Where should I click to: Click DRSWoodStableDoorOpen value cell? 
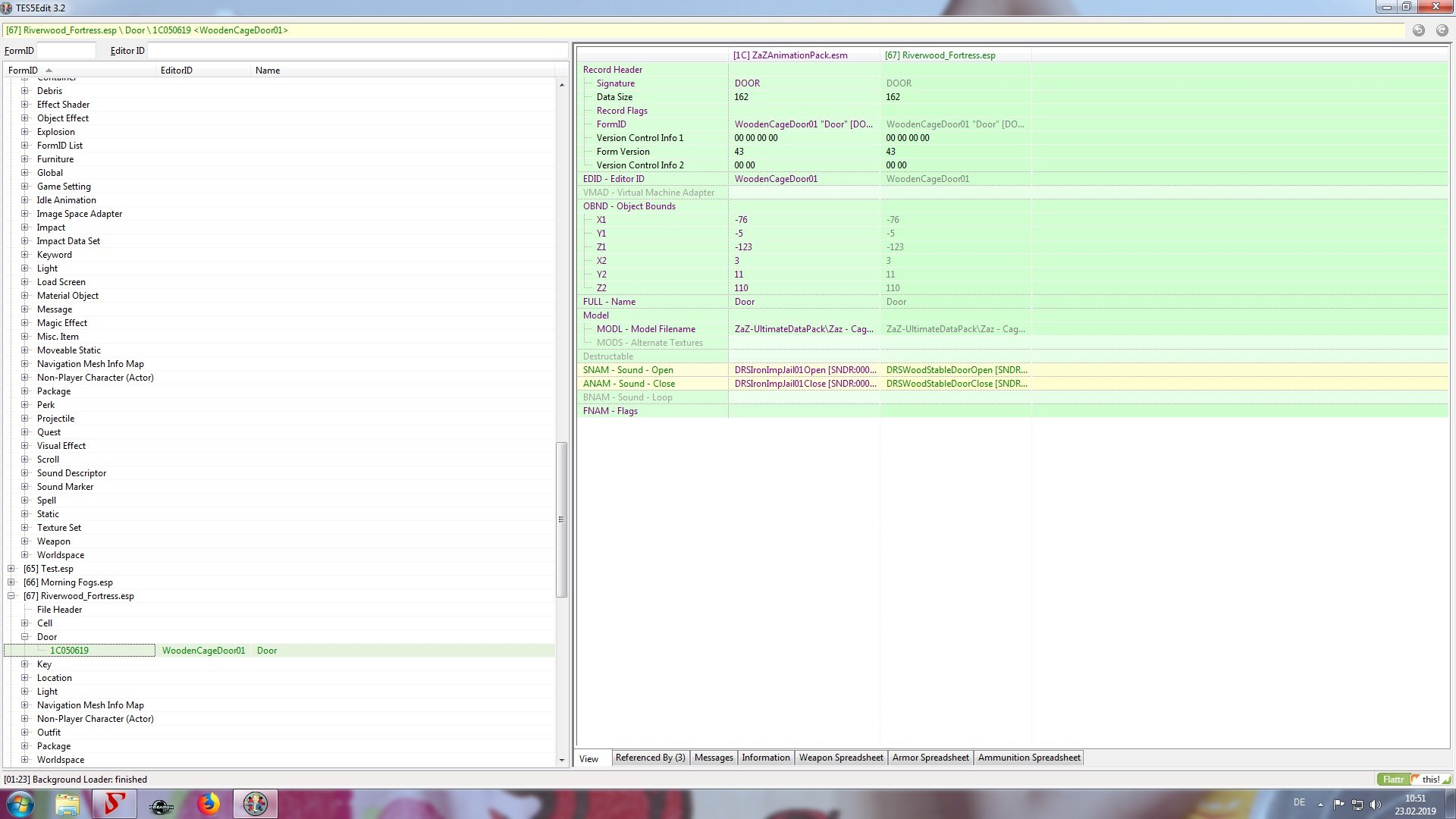click(x=955, y=370)
